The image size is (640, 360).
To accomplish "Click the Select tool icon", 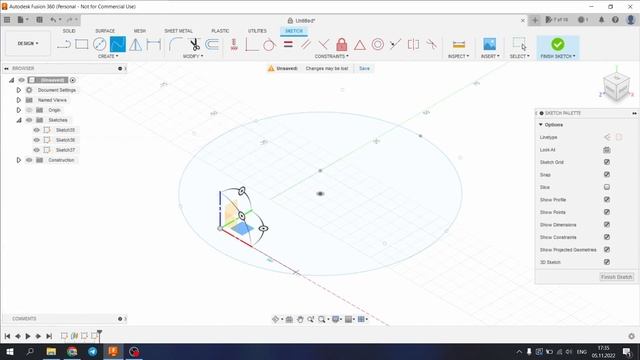I will pyautogui.click(x=520, y=44).
